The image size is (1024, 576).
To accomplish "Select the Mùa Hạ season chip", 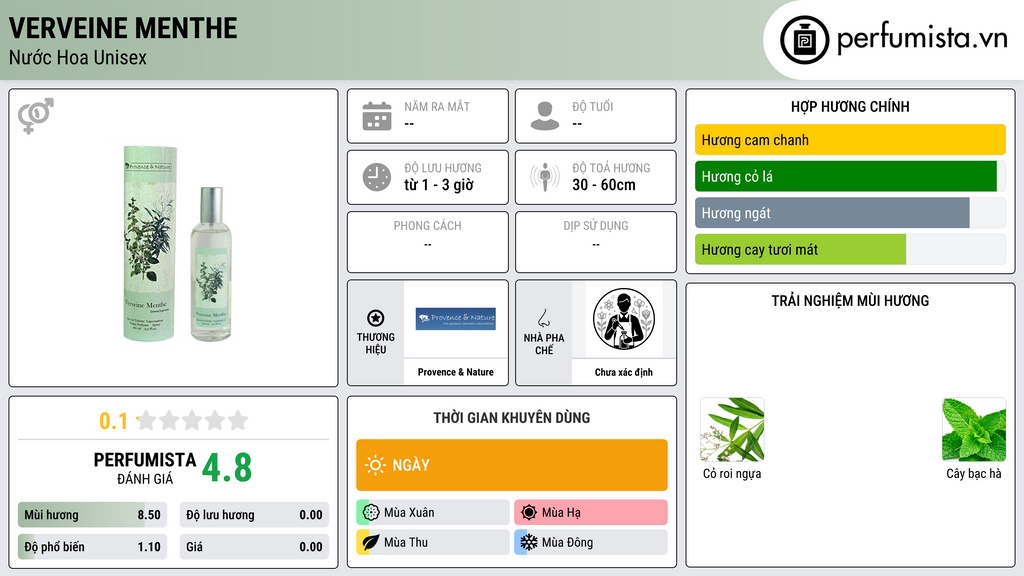I will coord(591,512).
